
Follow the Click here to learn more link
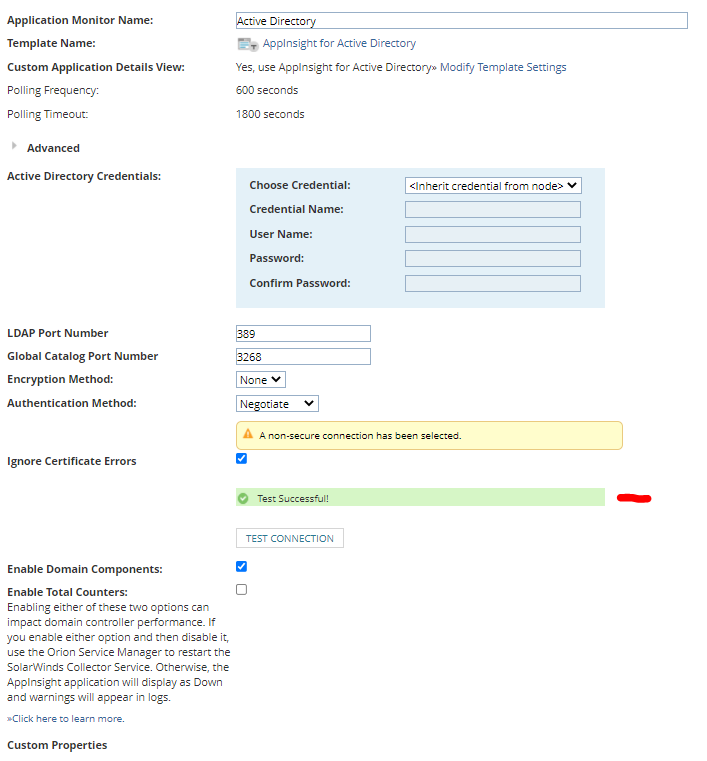(66, 718)
